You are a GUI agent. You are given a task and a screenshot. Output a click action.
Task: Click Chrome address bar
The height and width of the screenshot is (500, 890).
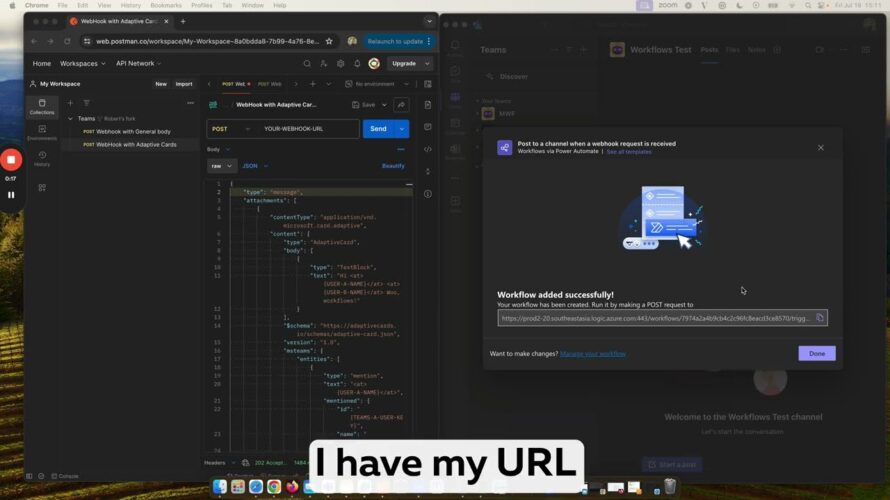coord(207,41)
